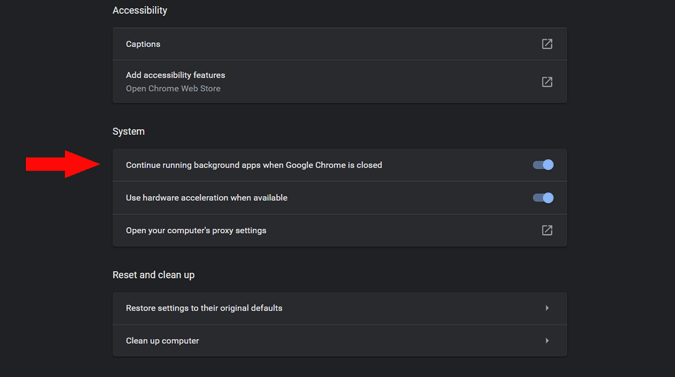Click blue knob of background apps switch
The image size is (675, 377).
coord(548,165)
